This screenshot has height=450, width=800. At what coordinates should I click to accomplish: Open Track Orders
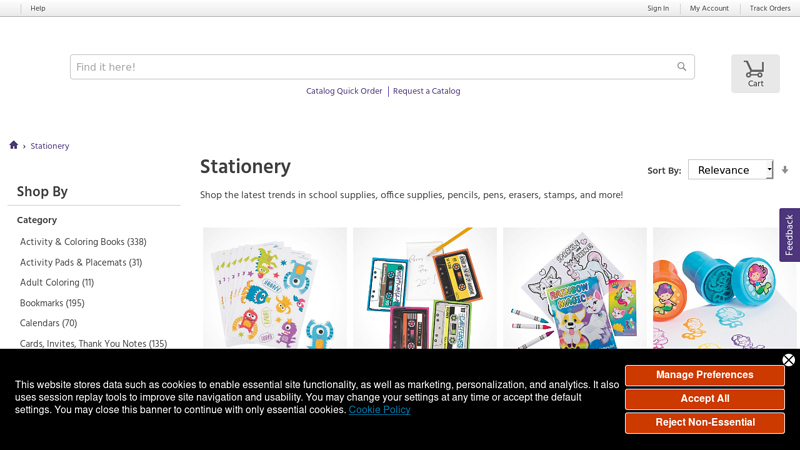point(770,8)
